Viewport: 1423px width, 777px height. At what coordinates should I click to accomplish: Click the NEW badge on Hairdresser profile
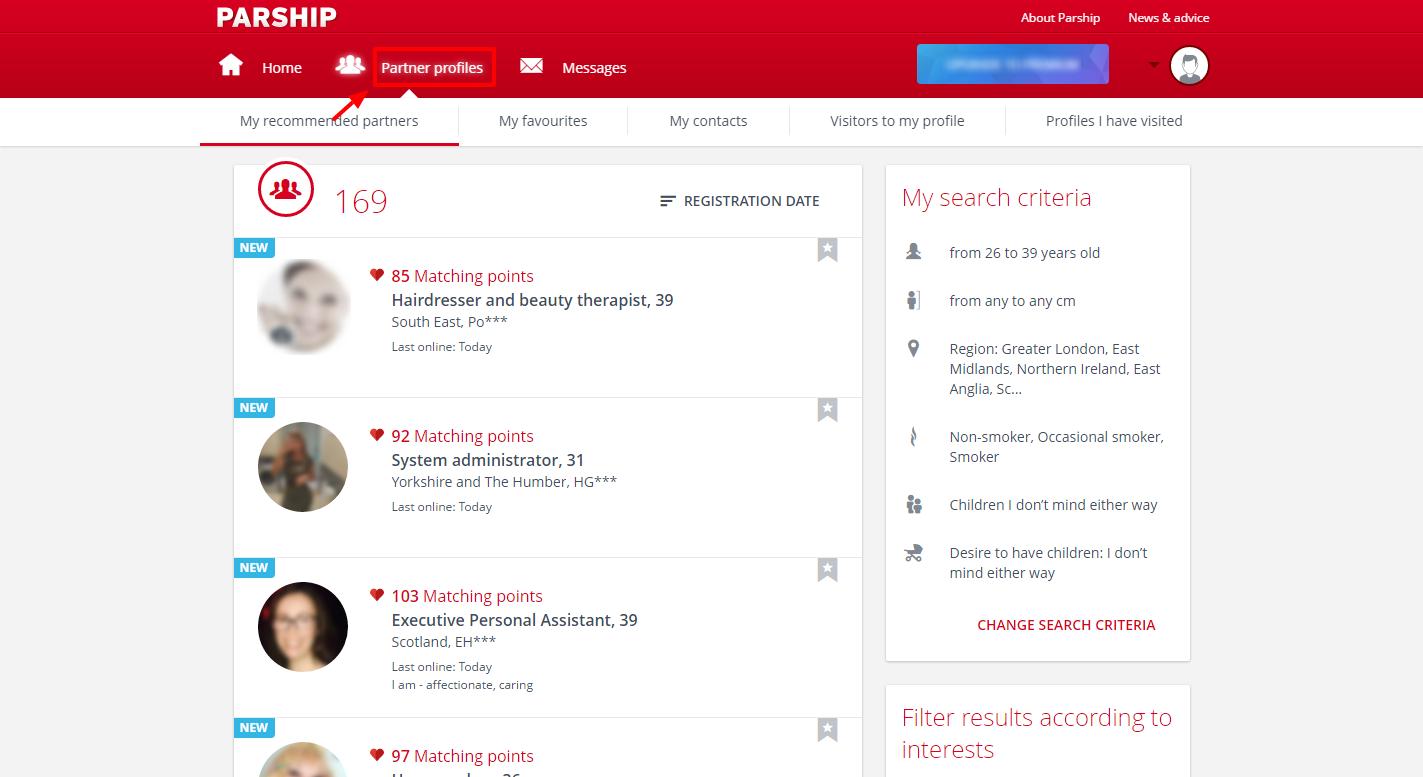254,248
